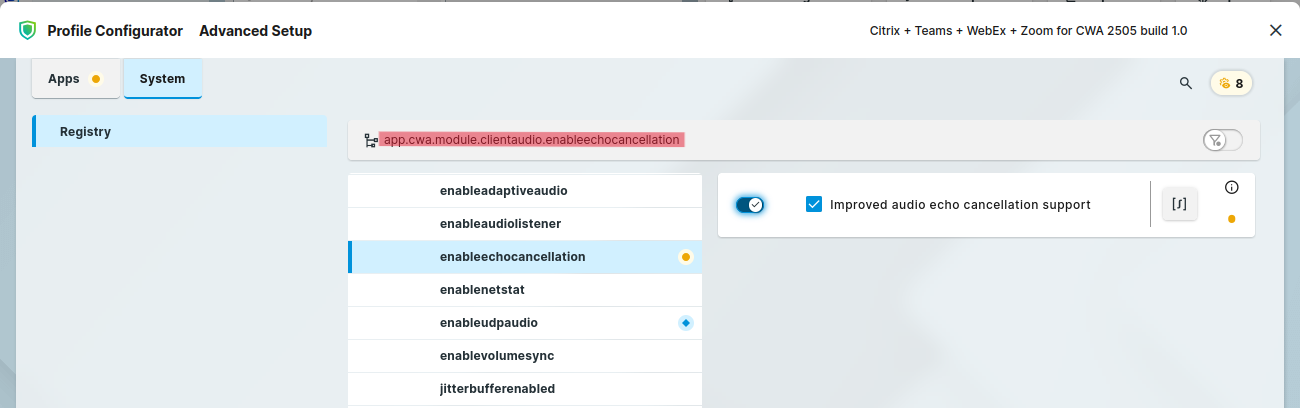Choose enablenetstat from the list
This screenshot has height=408, width=1300.
click(482, 290)
